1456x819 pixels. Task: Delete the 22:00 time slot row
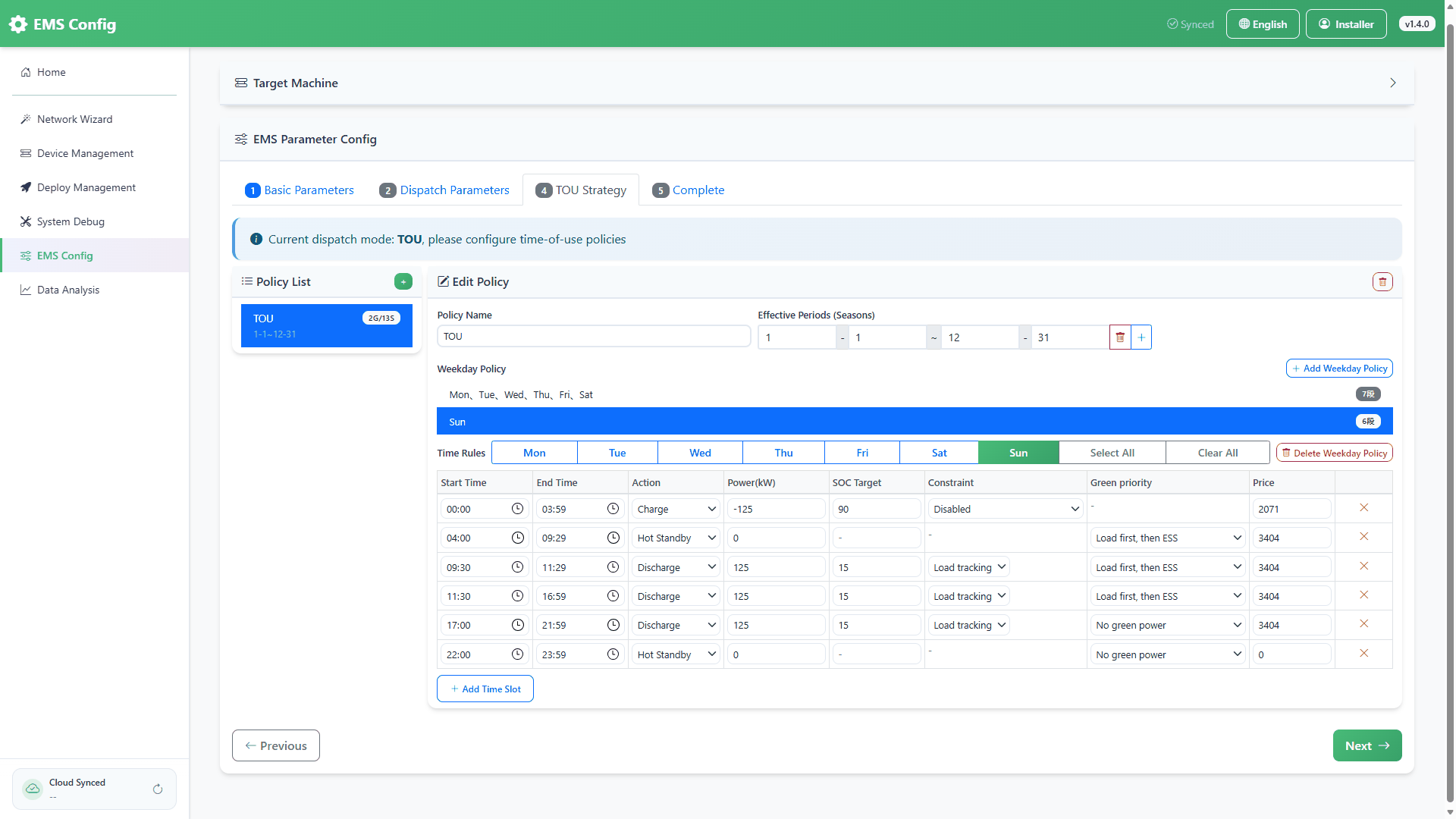coord(1363,654)
